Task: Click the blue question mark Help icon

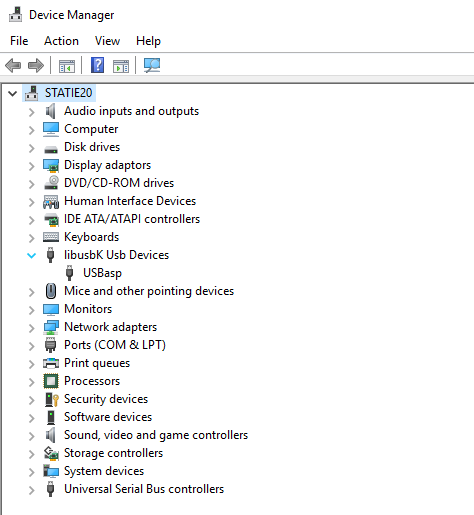Action: (x=98, y=65)
